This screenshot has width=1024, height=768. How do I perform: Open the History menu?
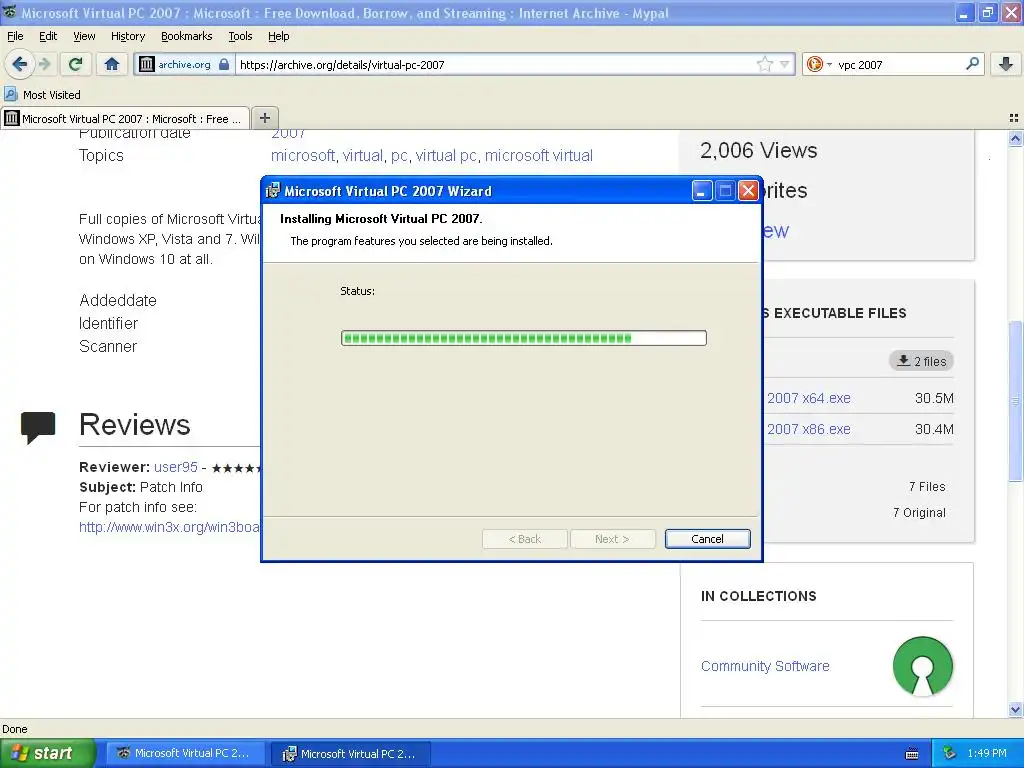[127, 36]
